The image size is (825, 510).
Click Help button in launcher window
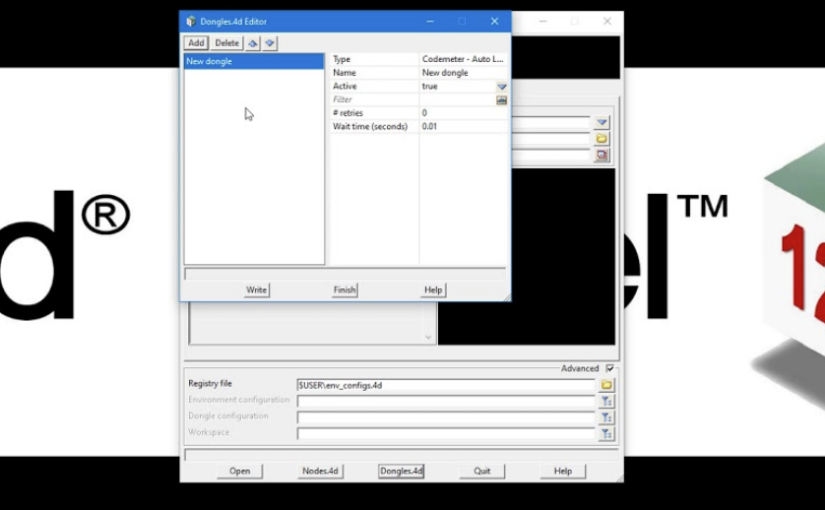[563, 471]
